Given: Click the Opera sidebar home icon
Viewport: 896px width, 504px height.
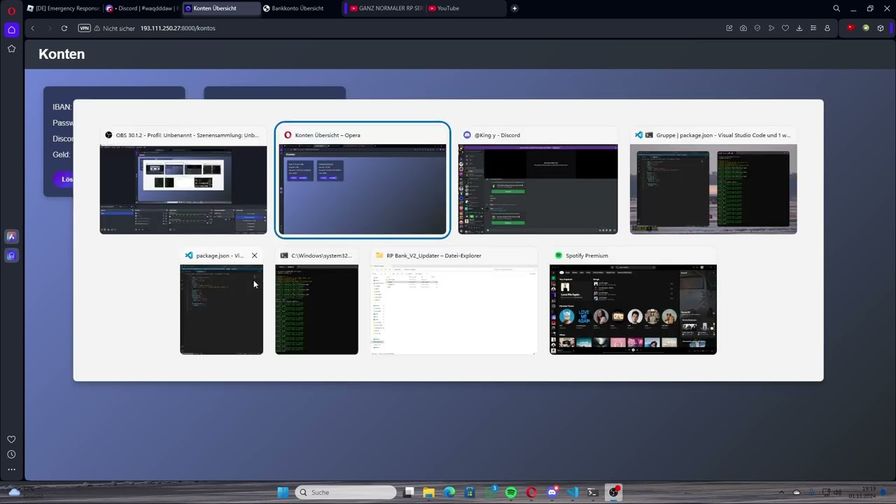Looking at the screenshot, I should coord(11,30).
